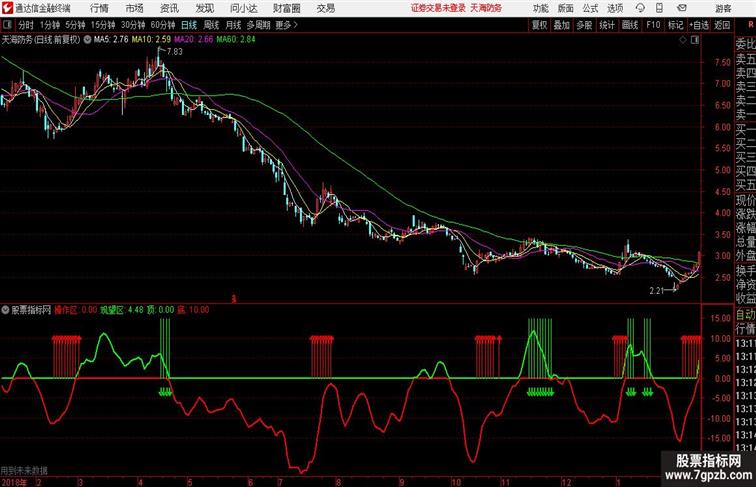Click the 叠加 overlay button
Viewport: 756px width, 487px height.
(x=562, y=25)
